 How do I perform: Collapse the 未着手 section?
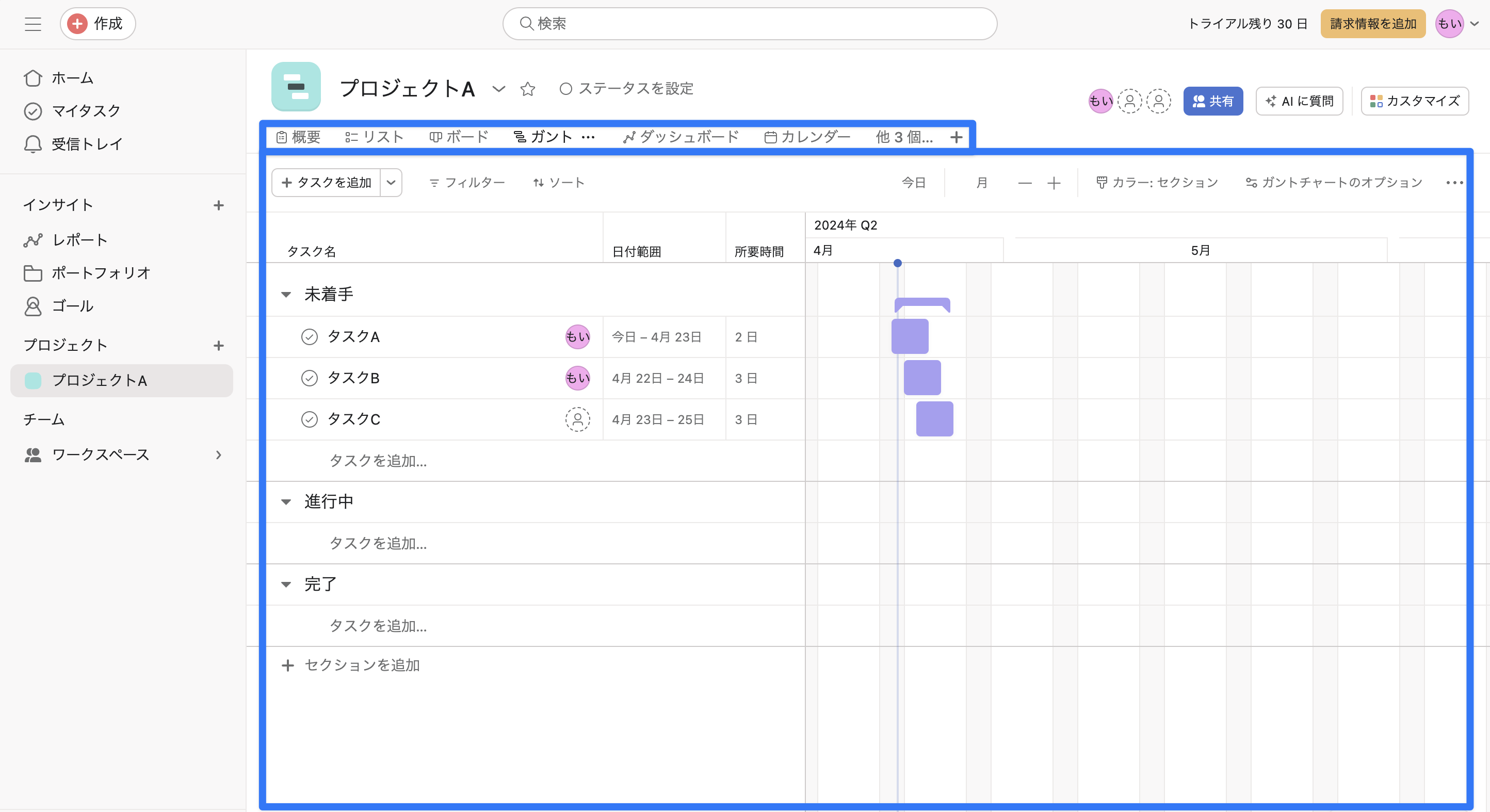click(286, 295)
